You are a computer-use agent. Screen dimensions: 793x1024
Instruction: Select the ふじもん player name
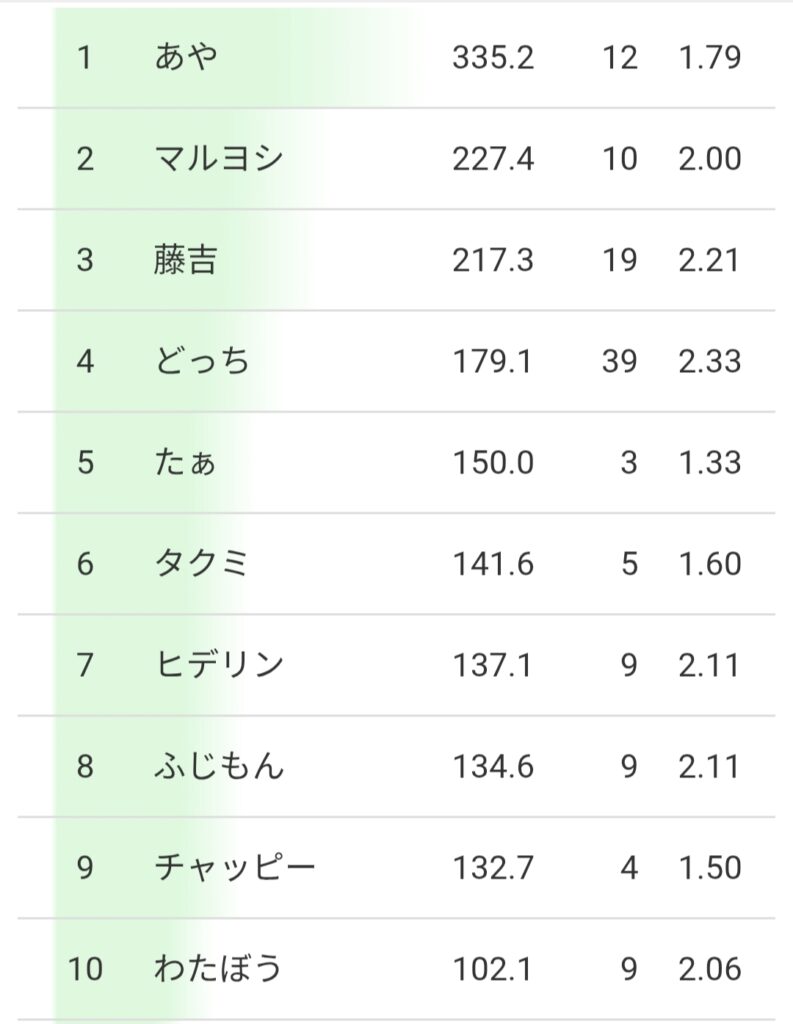coord(219,767)
